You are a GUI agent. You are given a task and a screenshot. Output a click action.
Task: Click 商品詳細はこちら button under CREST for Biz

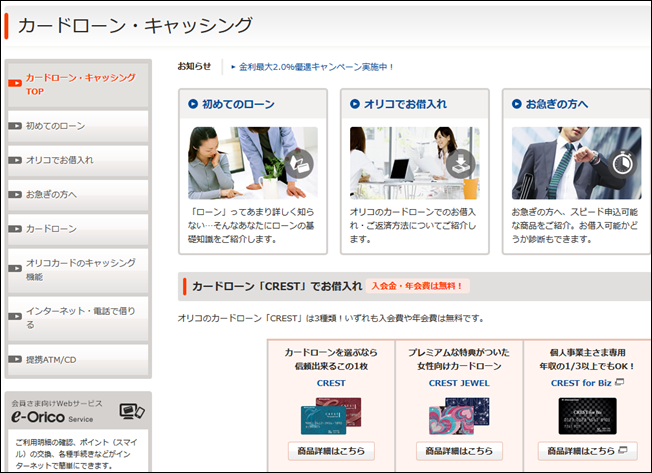tap(587, 451)
